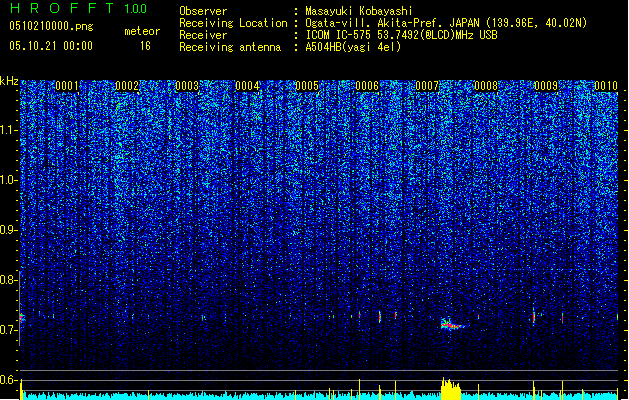Screen dimensions: 629x400
Task: Click the large yellow signal-level block near 0007
Action: pyautogui.click(x=451, y=389)
